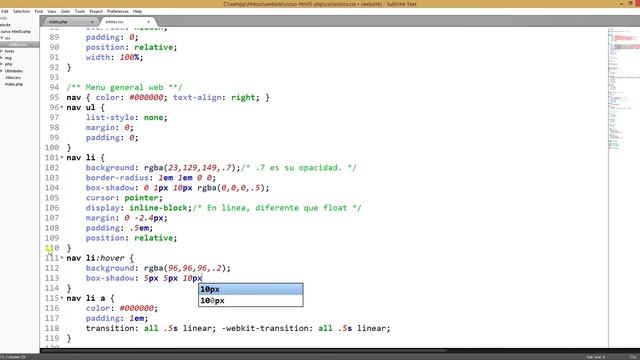Open .htaccess file in sidebar
The width and height of the screenshot is (640, 360).
(x=13, y=78)
